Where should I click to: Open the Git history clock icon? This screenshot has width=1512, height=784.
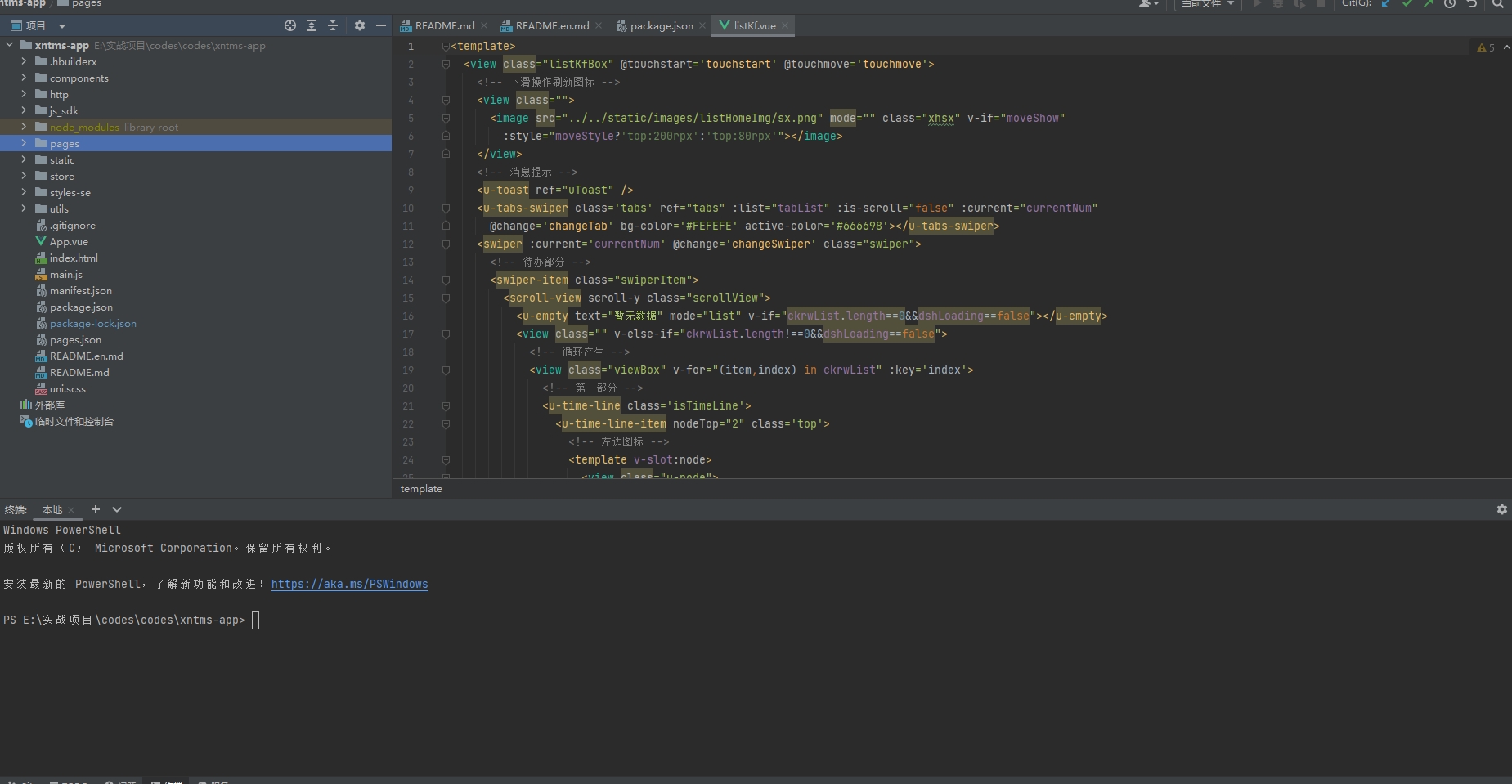click(1450, 3)
